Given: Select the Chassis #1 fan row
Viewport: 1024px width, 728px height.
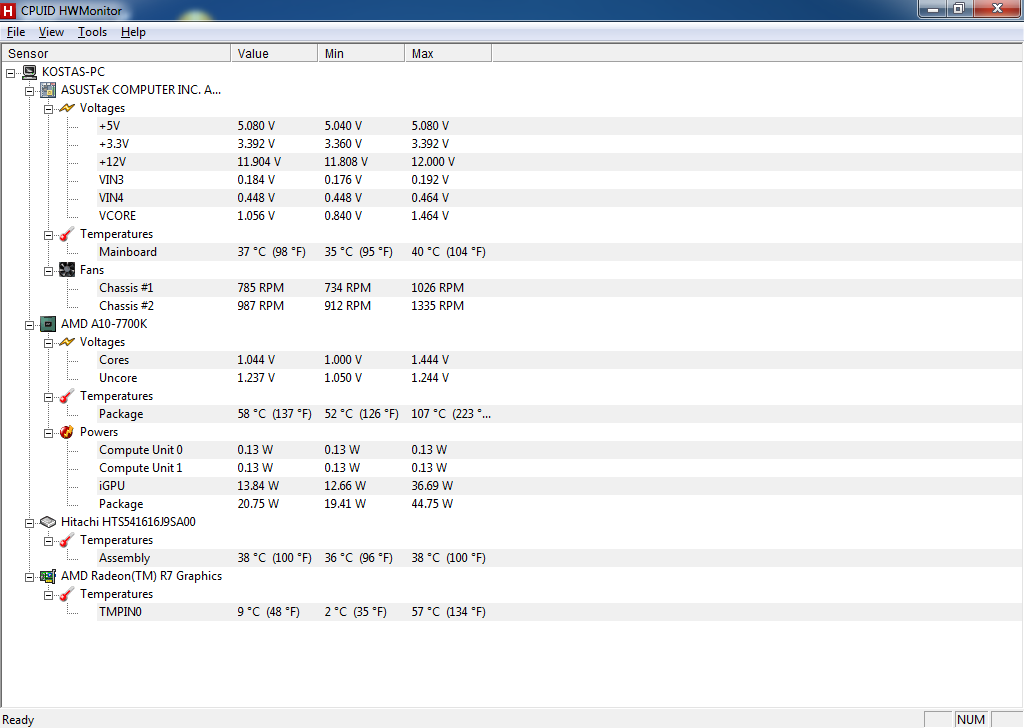Looking at the screenshot, I should pyautogui.click(x=560, y=288).
